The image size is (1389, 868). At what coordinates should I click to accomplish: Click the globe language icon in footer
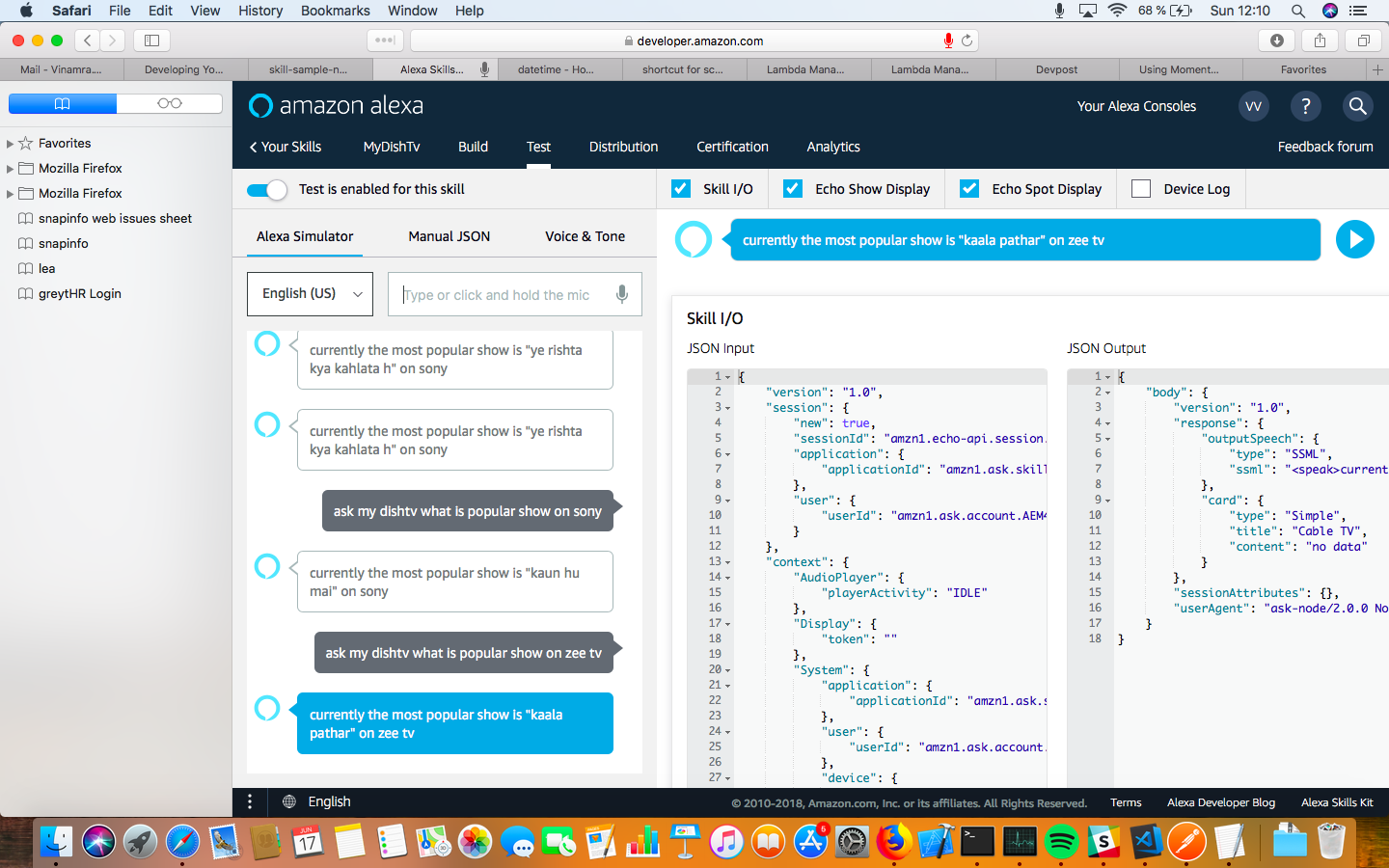(289, 801)
